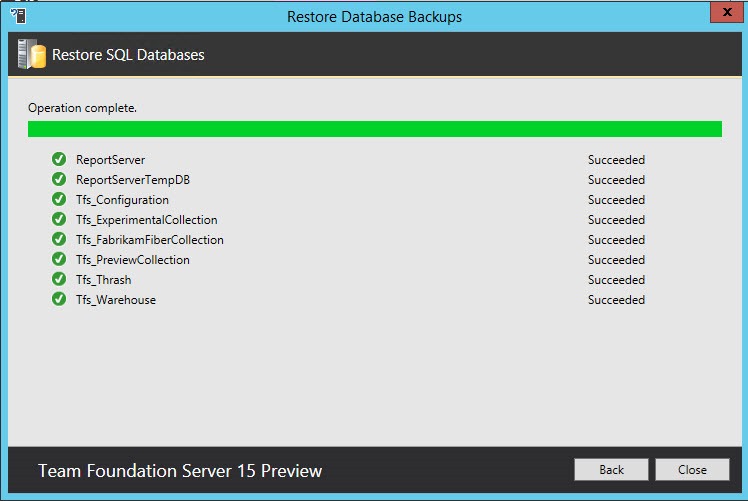Screen dimensions: 748x501
Task: Click the success icon next to ReportServerTempDB
Action: [x=59, y=180]
